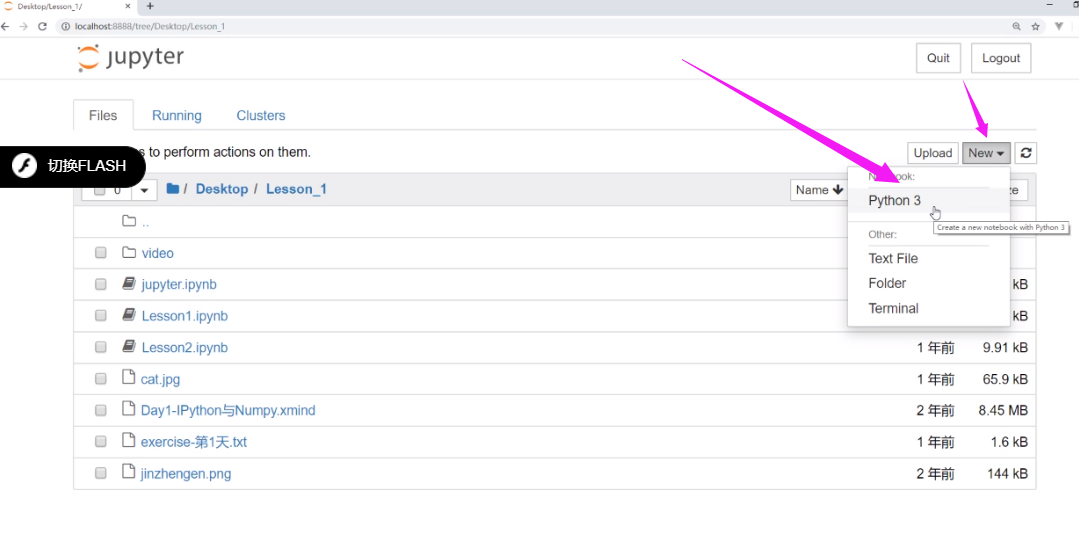Open a new browser tab
Screen dimensions: 1079x543
pos(150,6)
